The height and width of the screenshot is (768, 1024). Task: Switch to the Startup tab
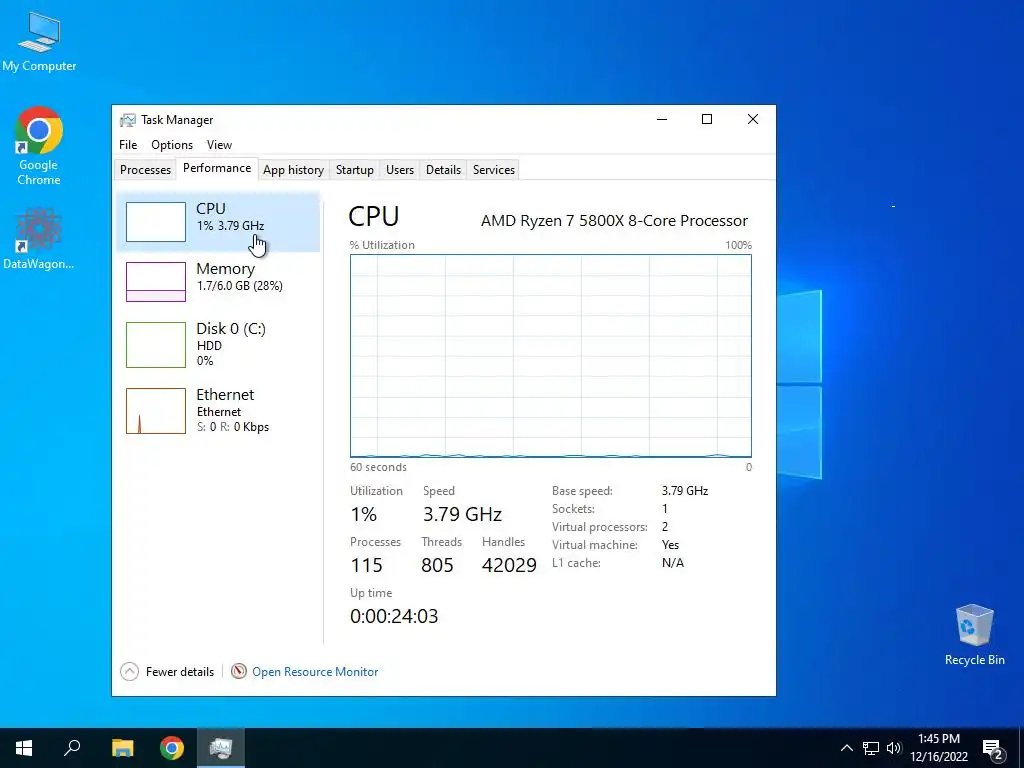(x=355, y=170)
